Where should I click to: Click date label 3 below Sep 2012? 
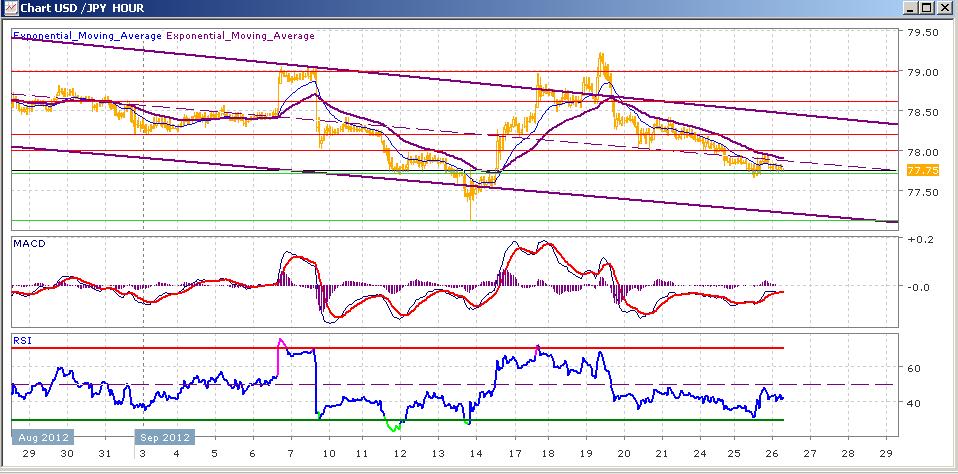142,454
